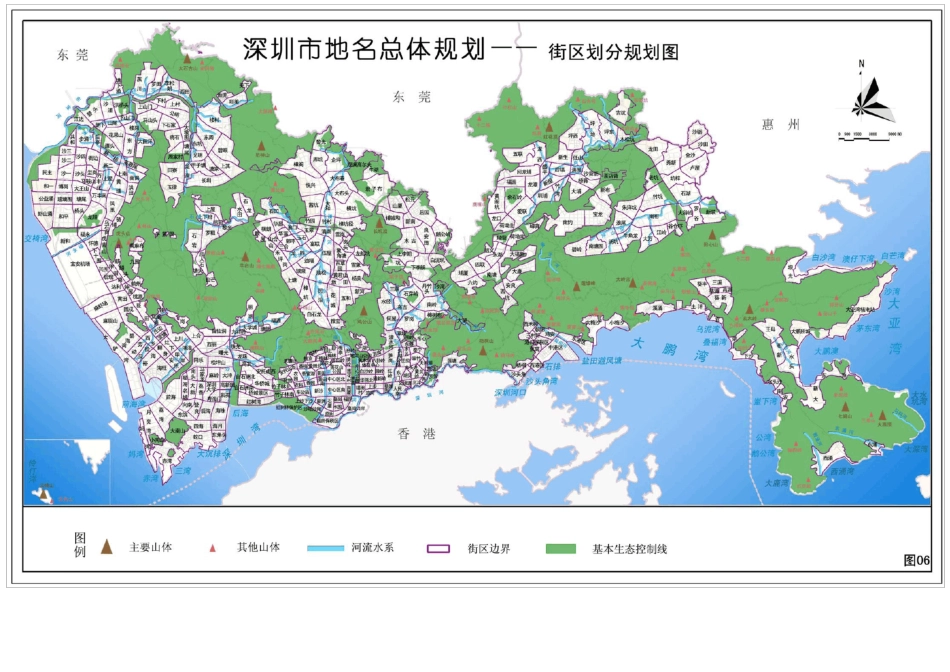950x672 pixels.
Task: Click the 妈湾 label
Action: point(135,453)
